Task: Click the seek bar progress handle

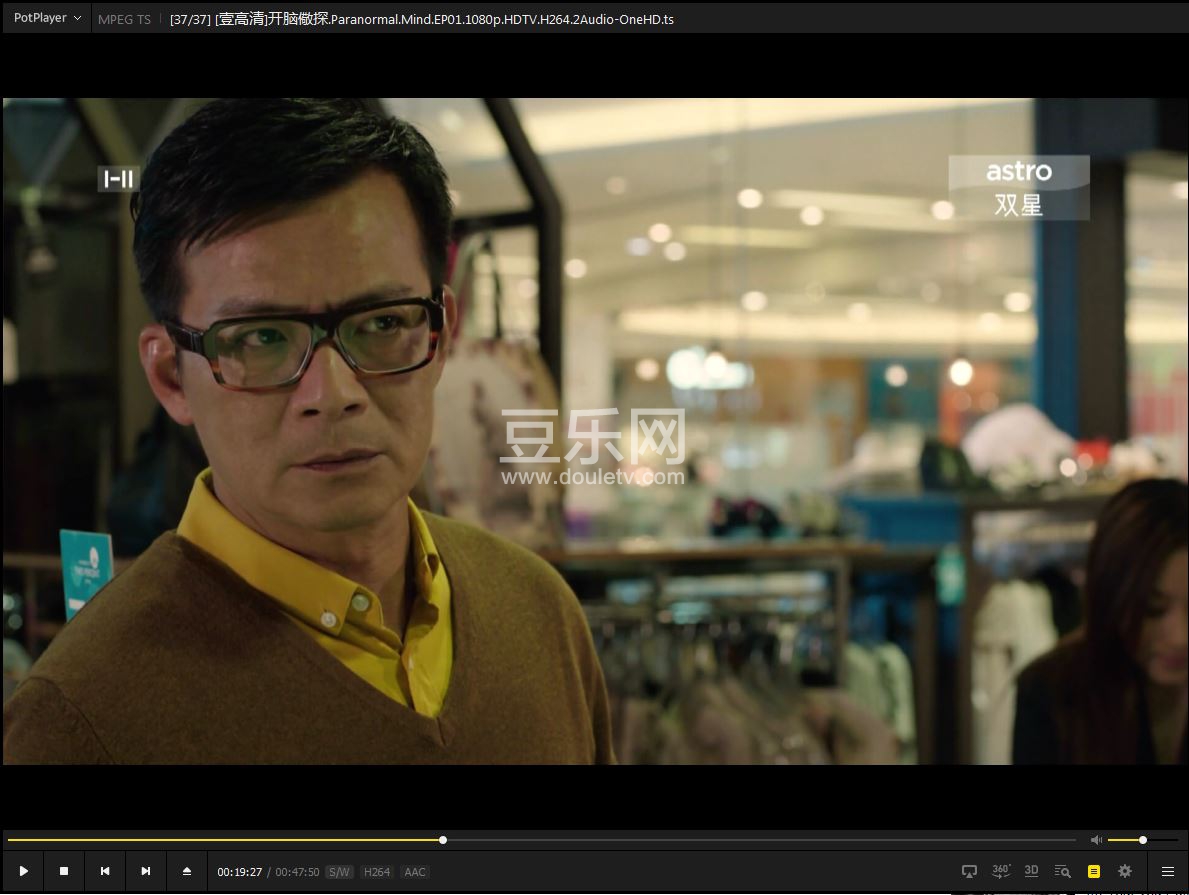Action: click(443, 840)
